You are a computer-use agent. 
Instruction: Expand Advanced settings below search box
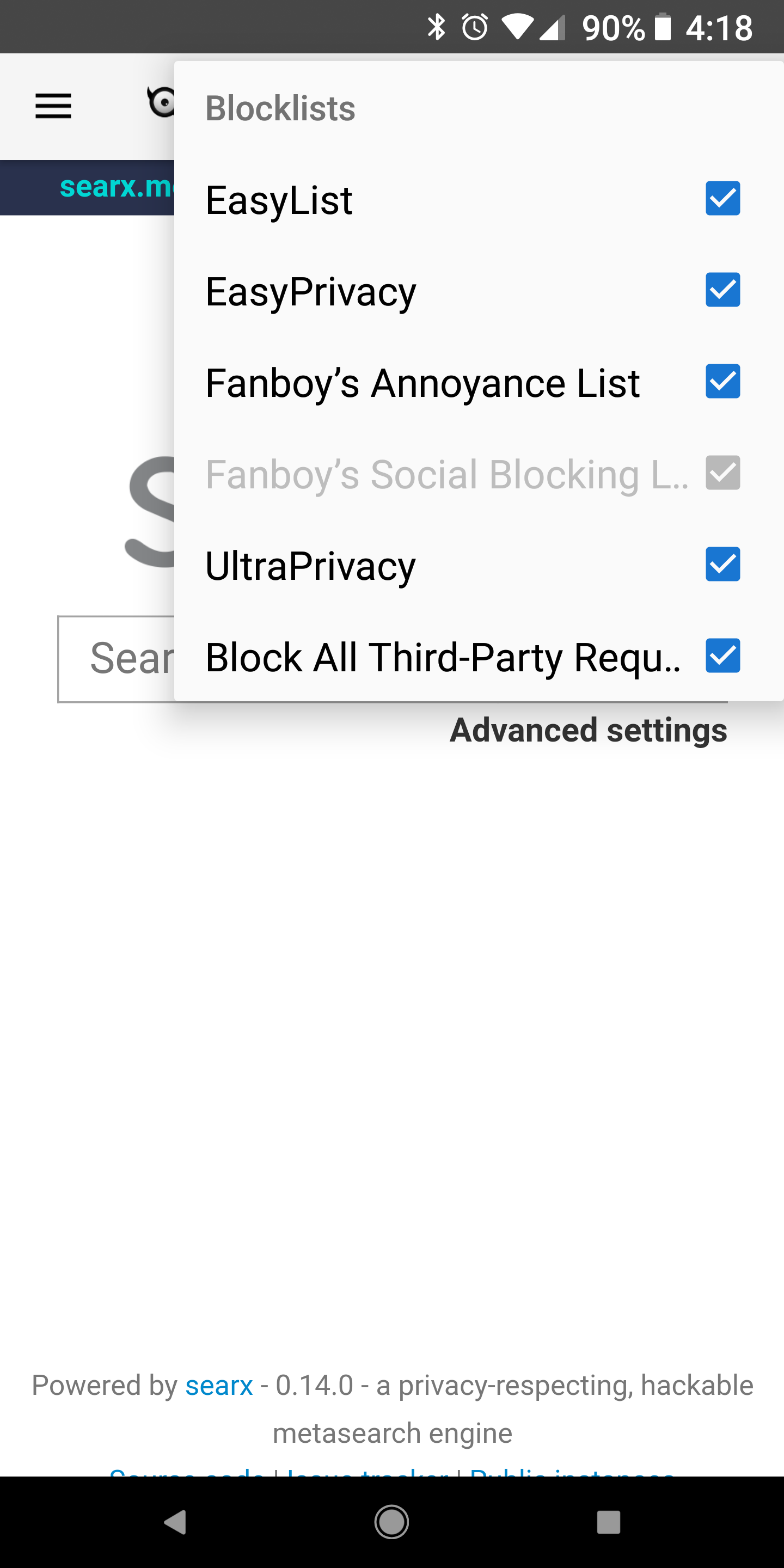(588, 730)
